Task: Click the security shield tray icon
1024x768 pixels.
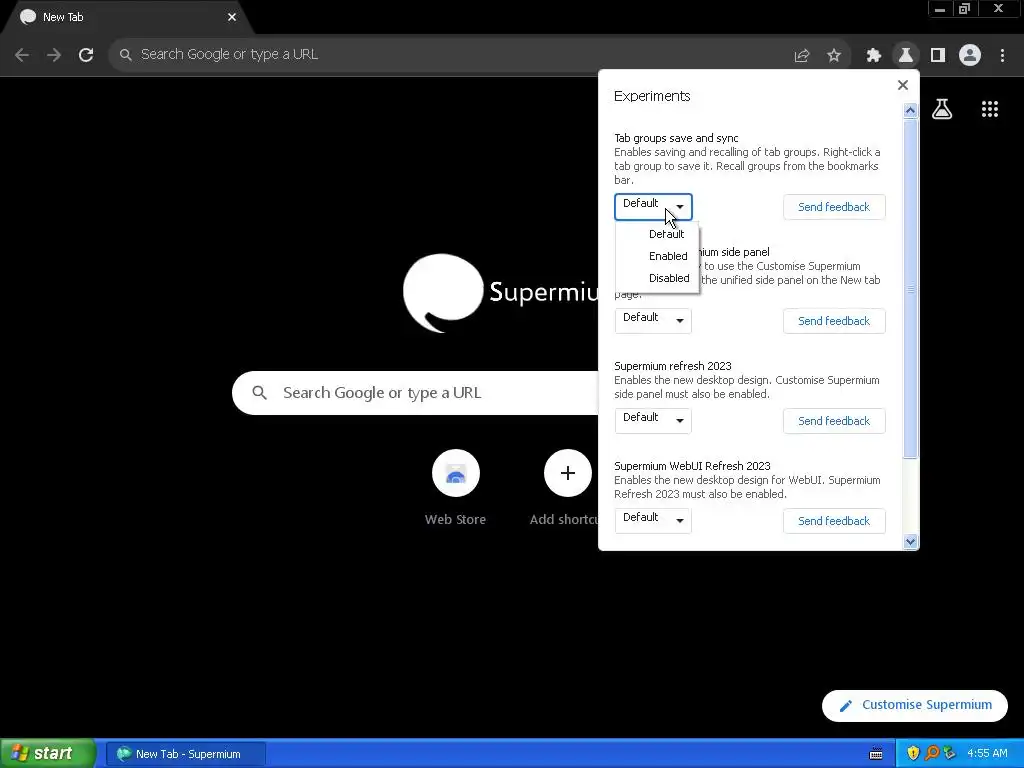Action: [x=913, y=754]
